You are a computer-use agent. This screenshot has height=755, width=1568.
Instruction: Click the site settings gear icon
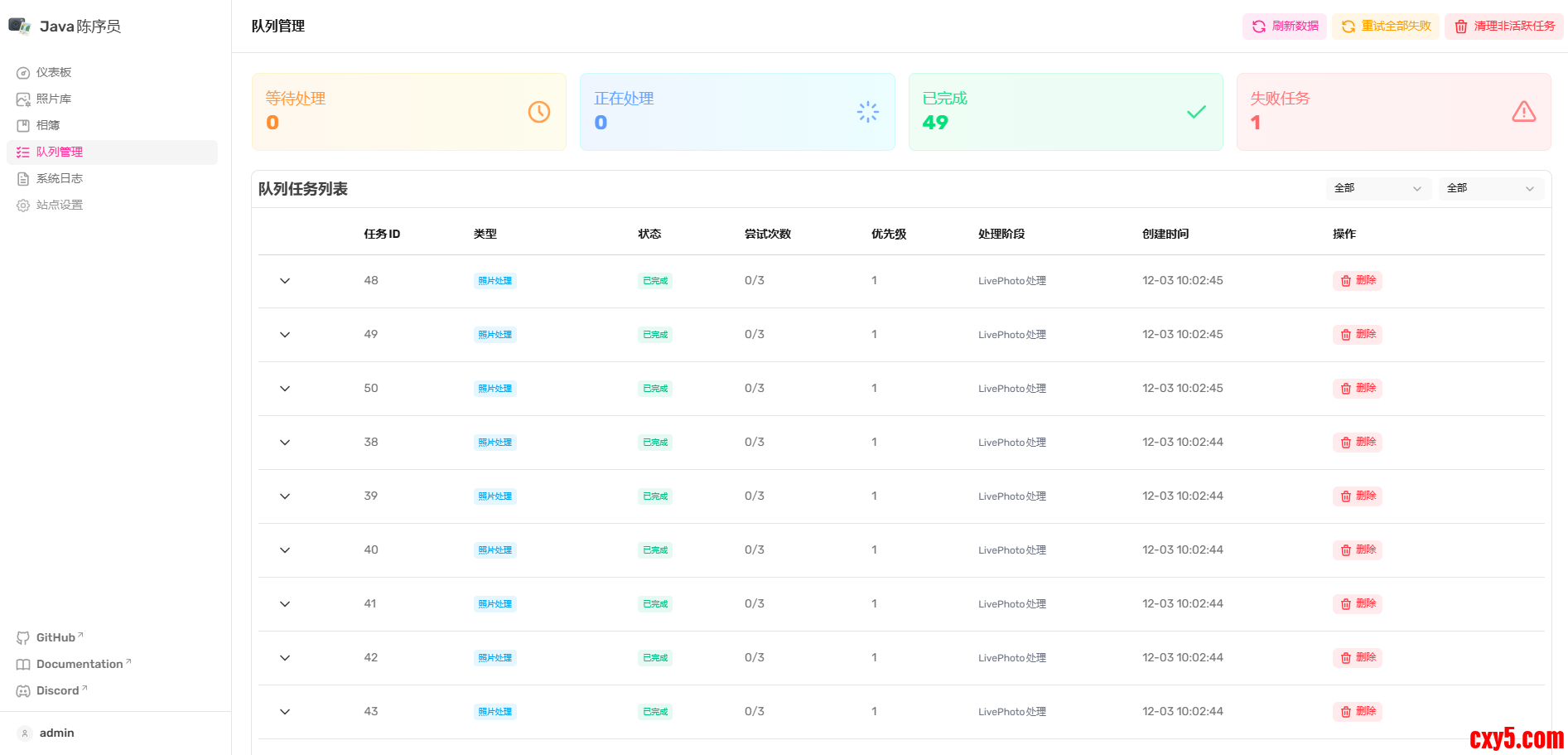click(x=23, y=206)
